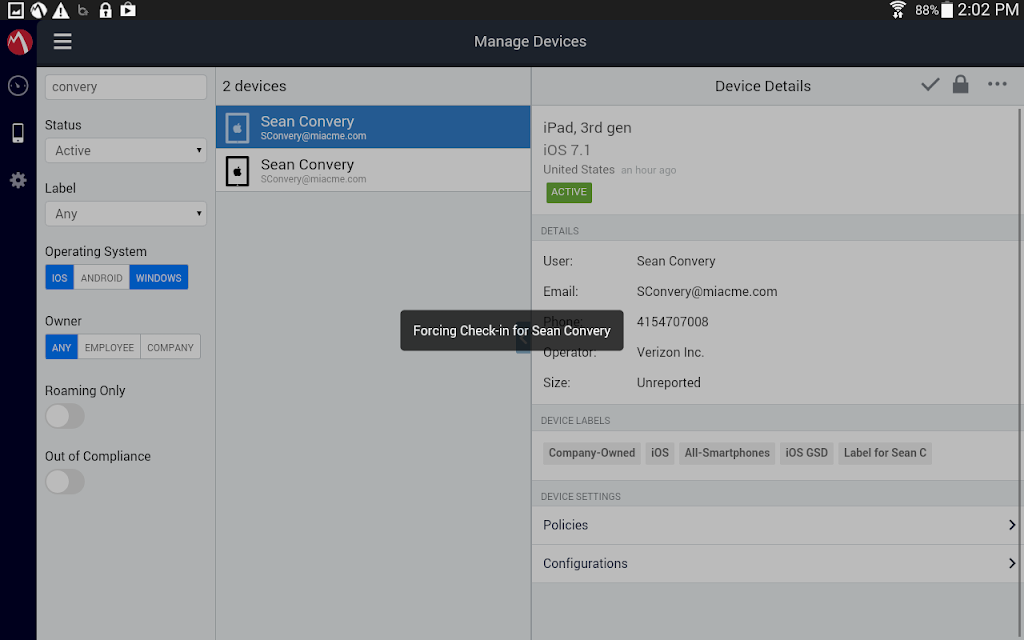This screenshot has width=1024, height=640.
Task: Force check-in with the checkmark icon
Action: coord(930,85)
